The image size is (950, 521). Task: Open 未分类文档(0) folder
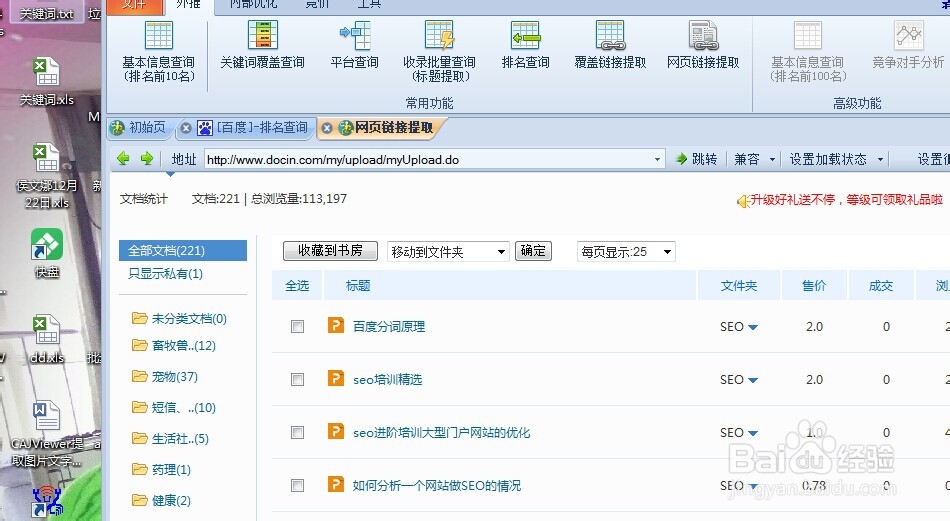(x=179, y=319)
